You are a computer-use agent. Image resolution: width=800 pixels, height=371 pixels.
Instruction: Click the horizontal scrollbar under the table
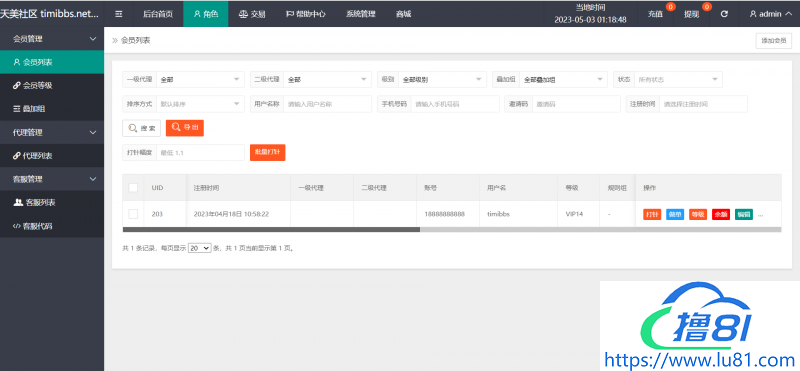452,230
